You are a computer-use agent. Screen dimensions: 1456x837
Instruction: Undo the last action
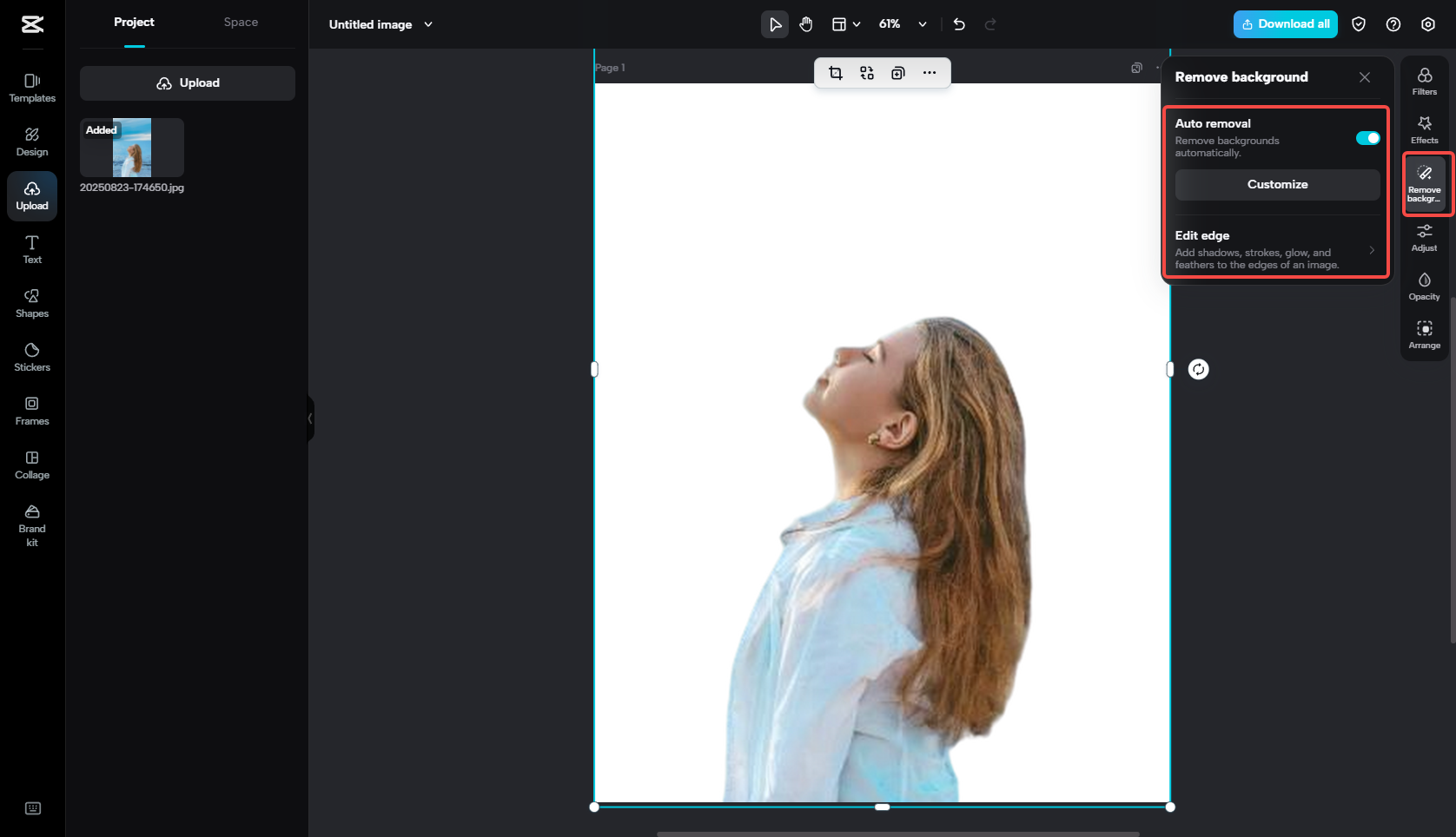point(958,24)
